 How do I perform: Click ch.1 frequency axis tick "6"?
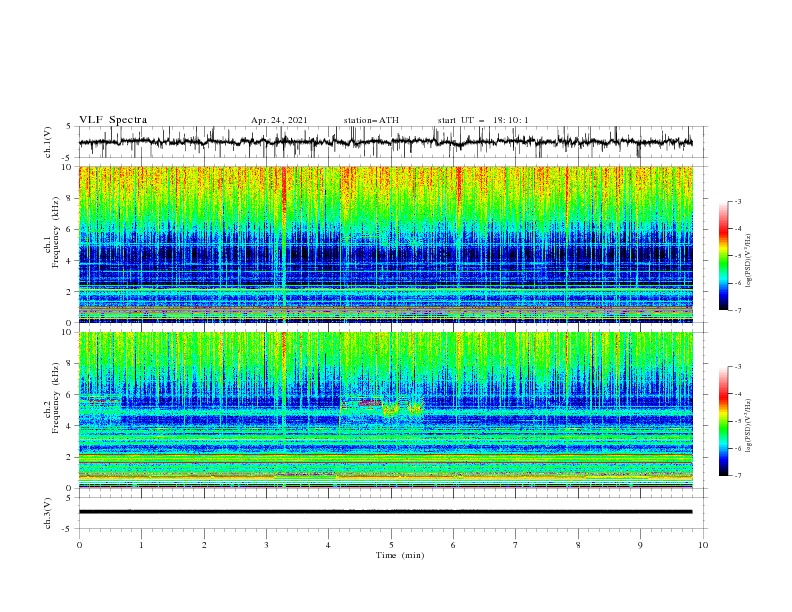tap(70, 229)
